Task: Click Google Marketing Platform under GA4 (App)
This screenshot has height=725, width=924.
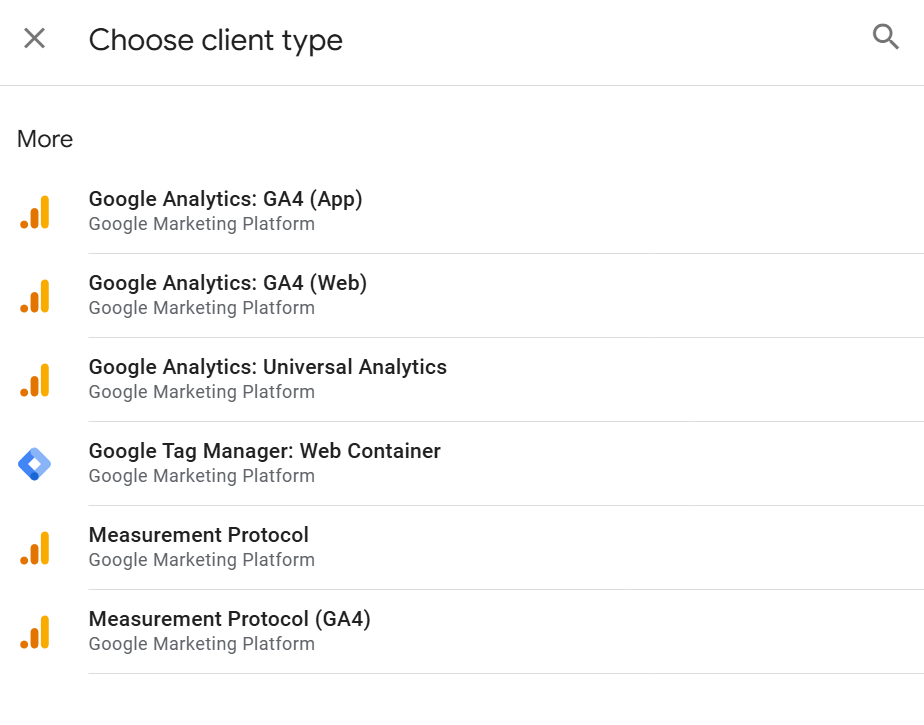Action: pyautogui.click(x=202, y=224)
